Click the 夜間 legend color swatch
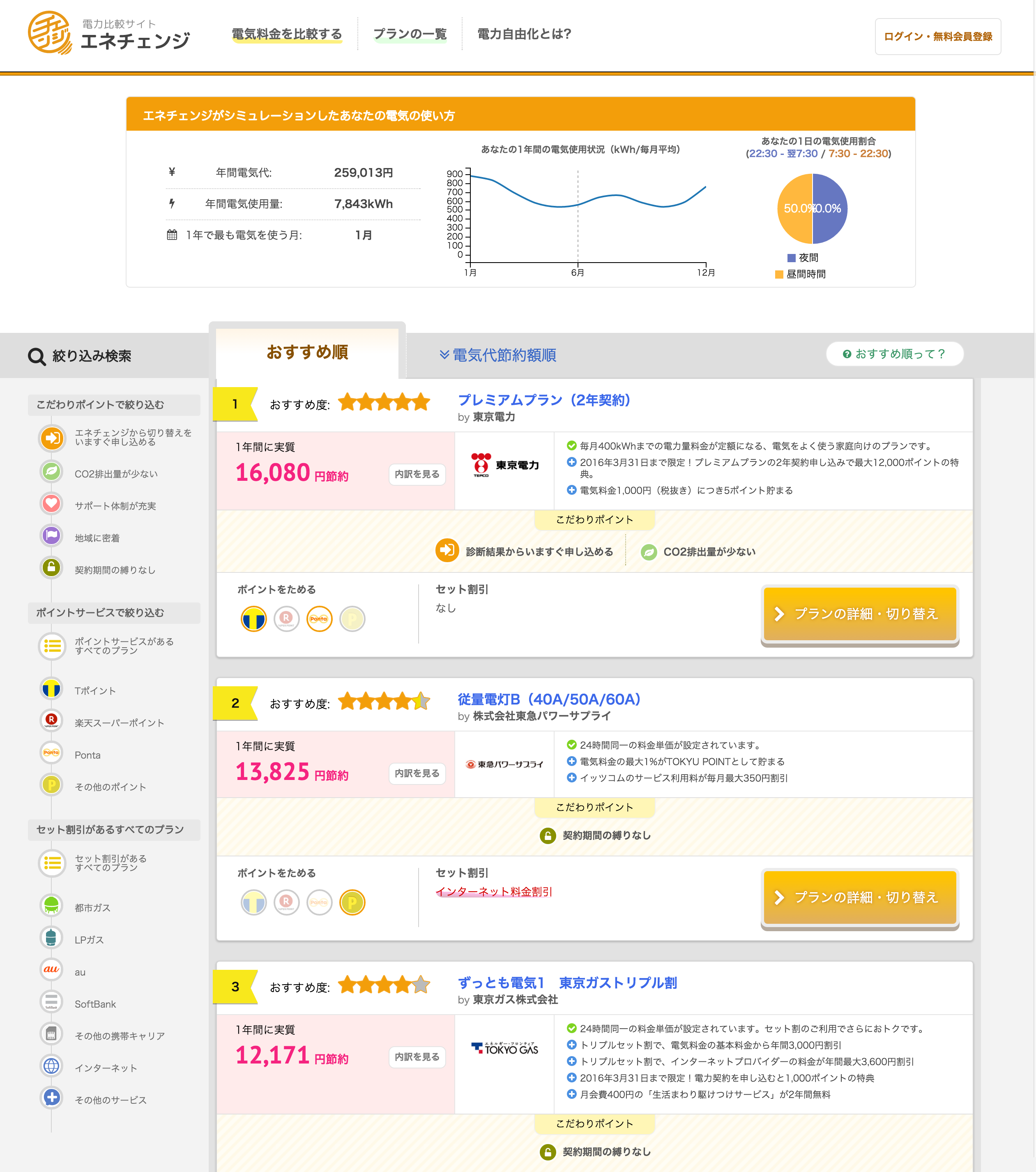This screenshot has width=1036, height=1172. [x=791, y=258]
